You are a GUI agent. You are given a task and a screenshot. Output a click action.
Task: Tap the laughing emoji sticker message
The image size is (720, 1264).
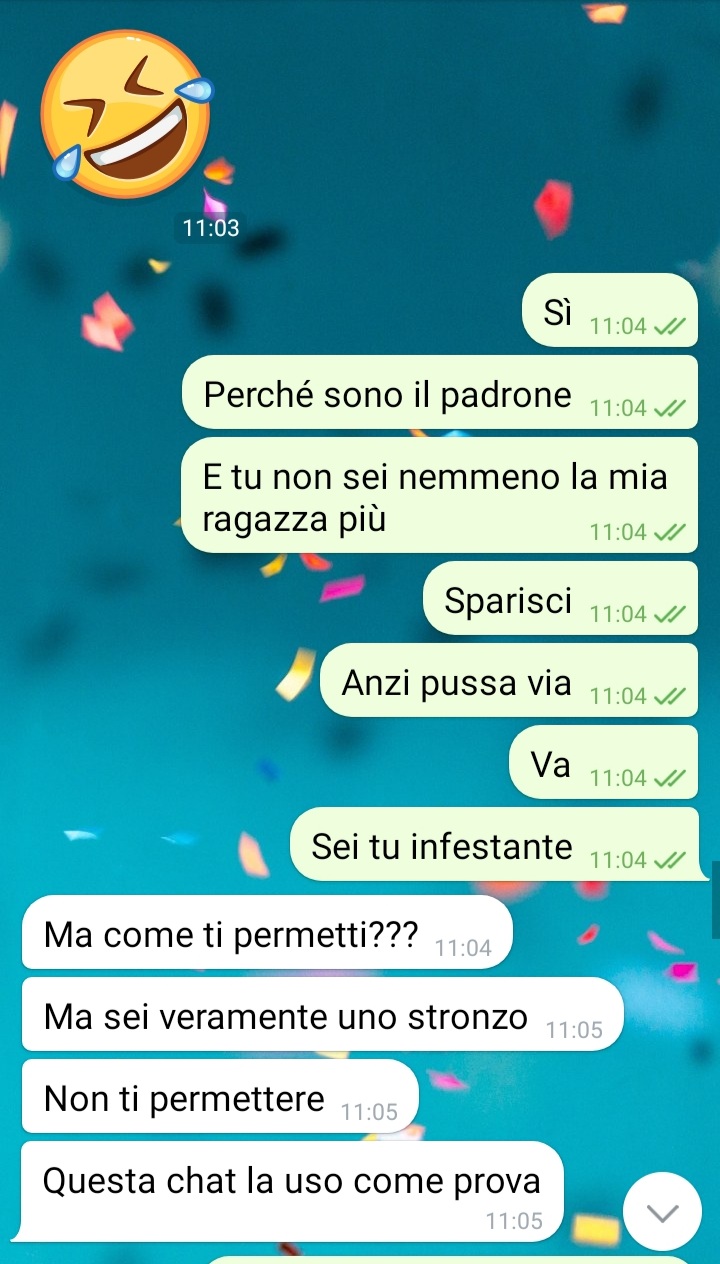tap(127, 113)
